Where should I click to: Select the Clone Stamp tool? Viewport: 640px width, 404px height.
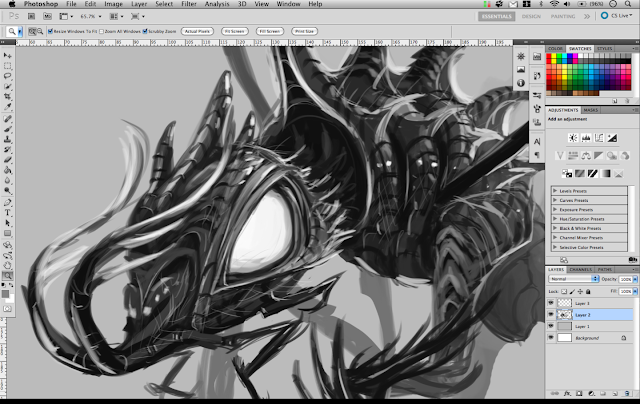[x=7, y=139]
